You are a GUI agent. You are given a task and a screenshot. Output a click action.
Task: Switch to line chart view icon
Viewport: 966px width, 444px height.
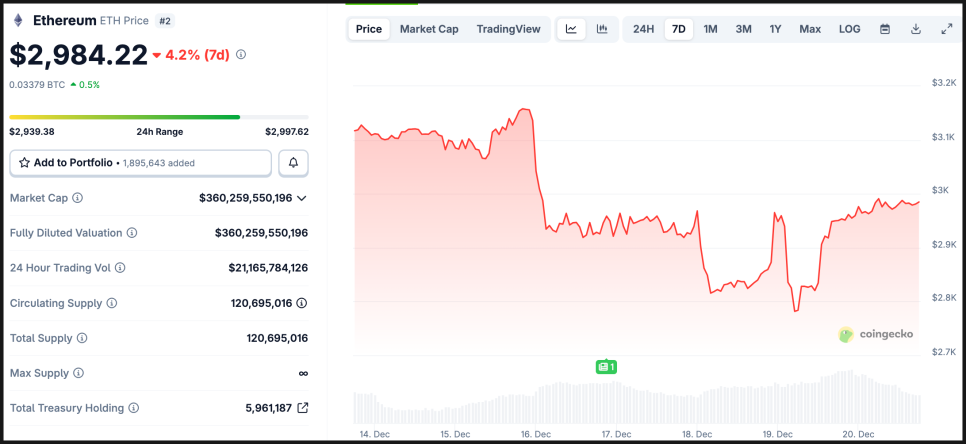(x=571, y=29)
